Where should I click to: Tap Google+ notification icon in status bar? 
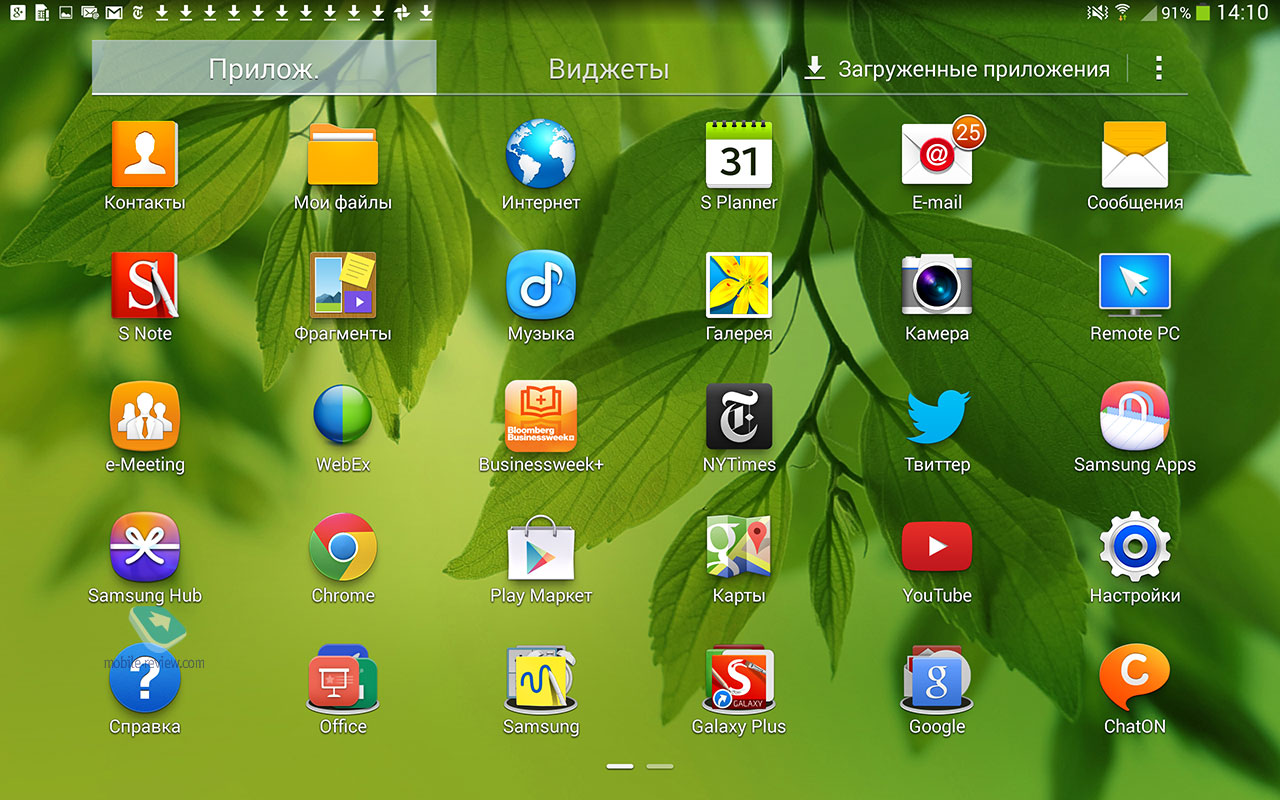tap(18, 13)
